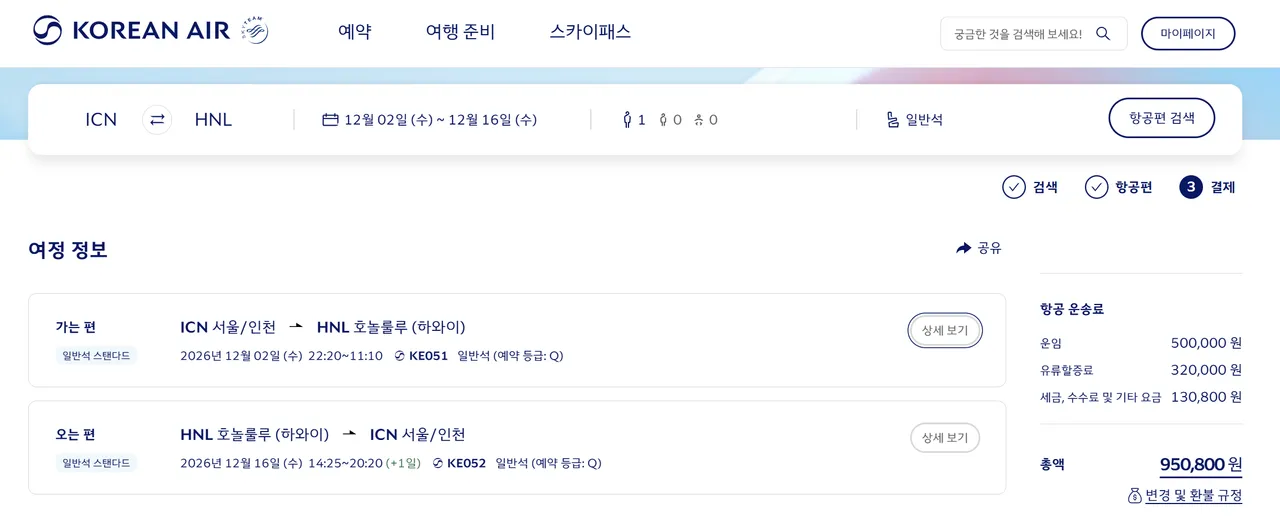Click the adult passenger icon
Screen dimensions: 1280x532
[627, 120]
